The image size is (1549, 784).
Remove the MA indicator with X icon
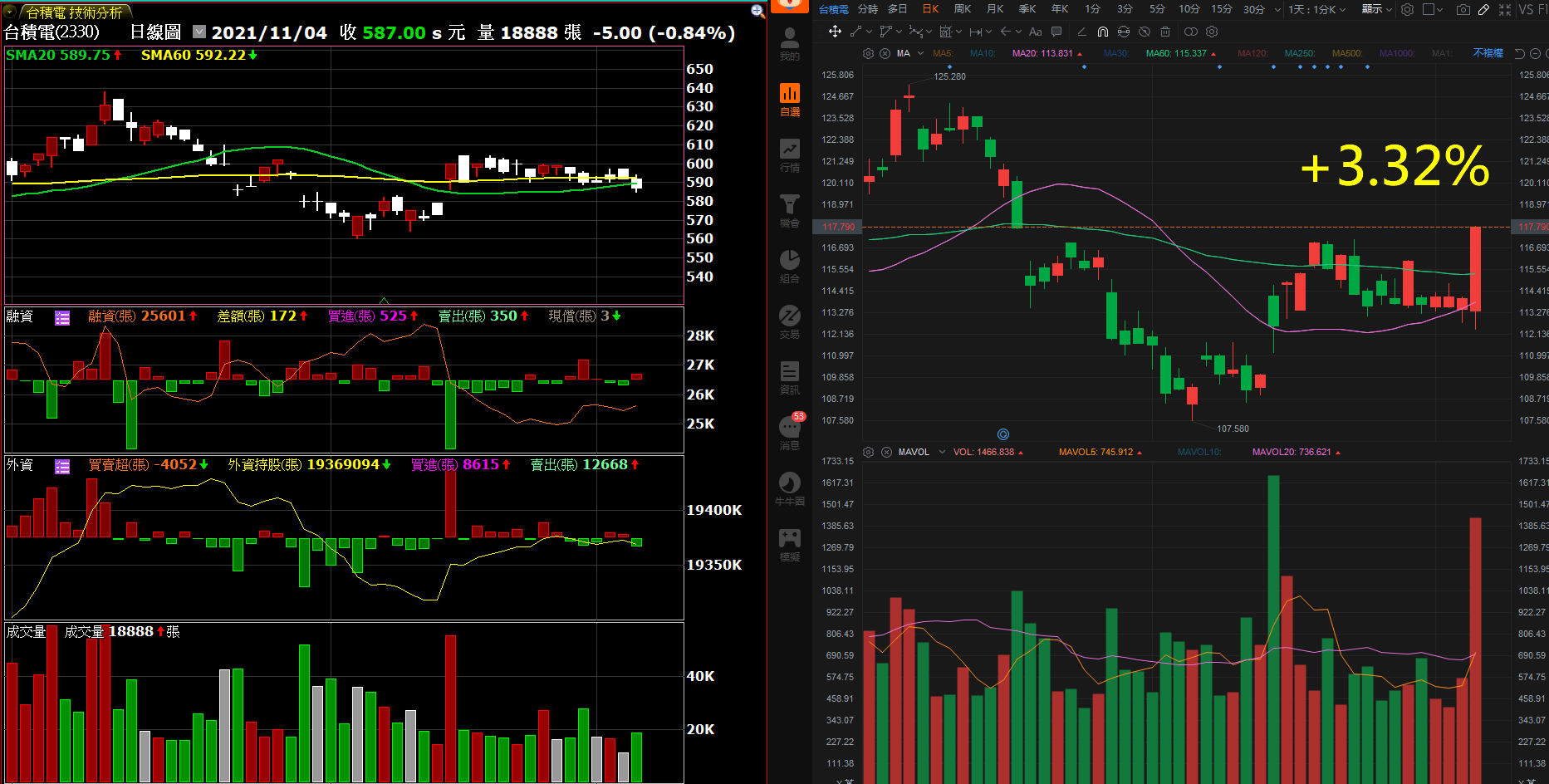click(885, 53)
